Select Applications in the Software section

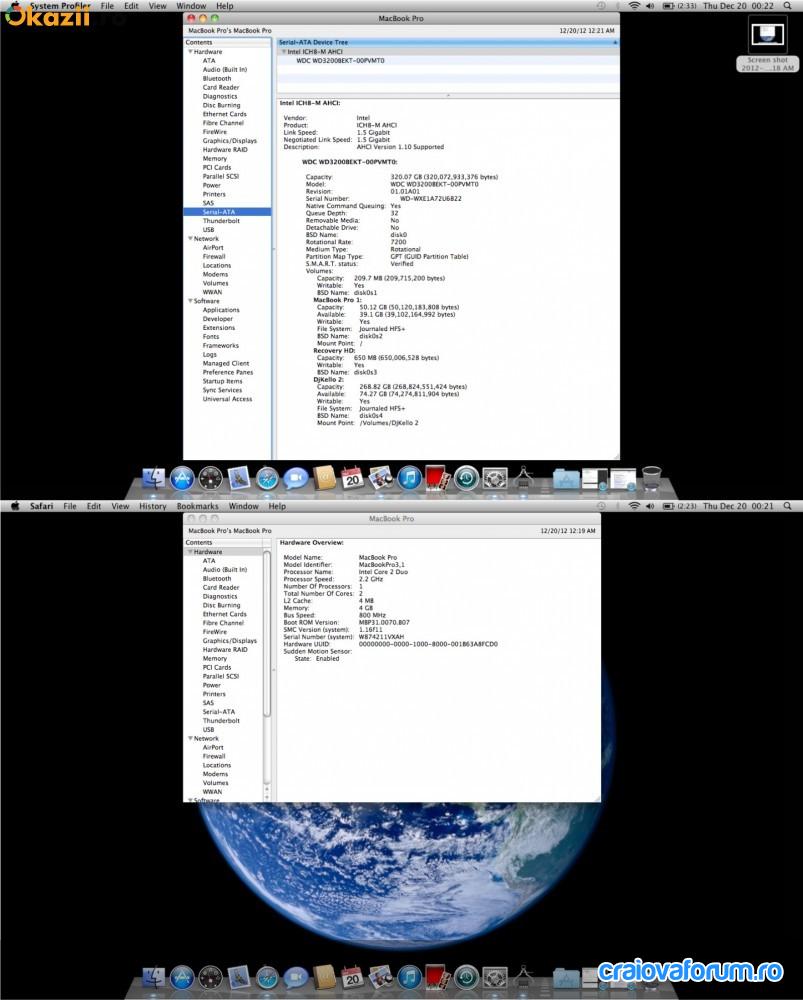click(221, 310)
